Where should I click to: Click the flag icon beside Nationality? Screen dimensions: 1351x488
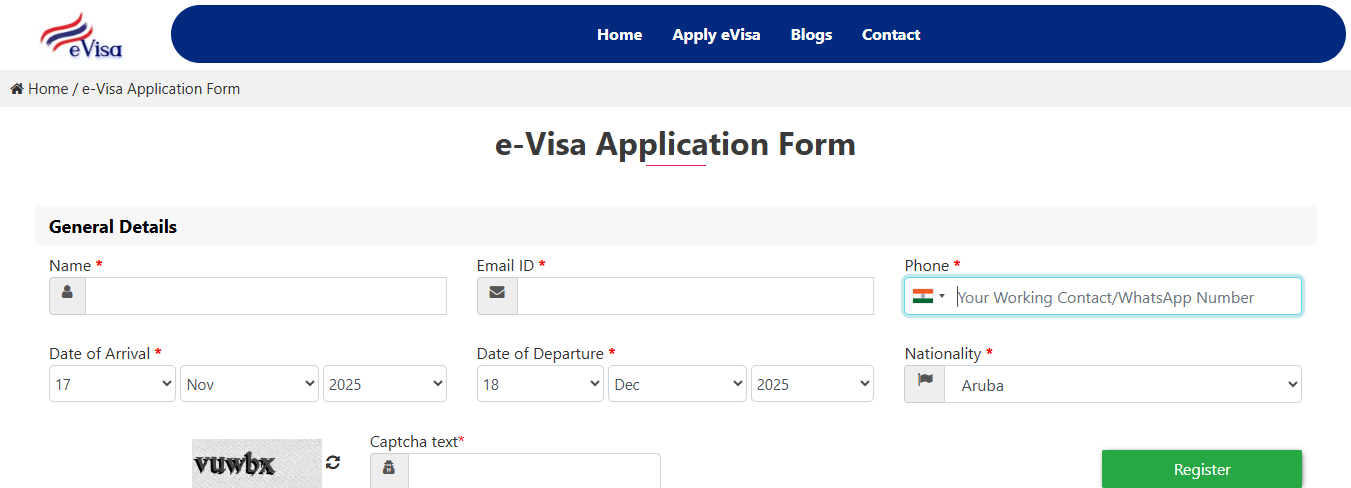coord(925,383)
